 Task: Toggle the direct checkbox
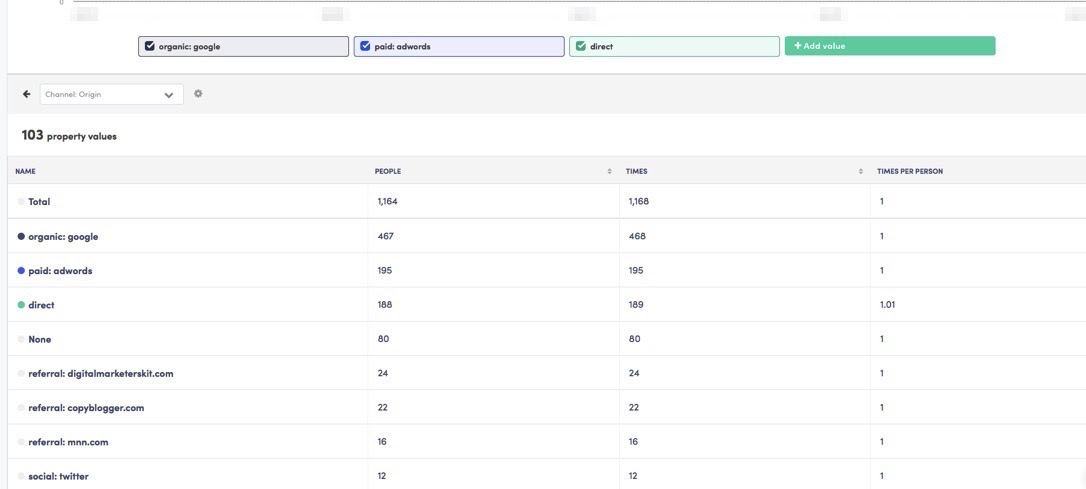pyautogui.click(x=581, y=46)
